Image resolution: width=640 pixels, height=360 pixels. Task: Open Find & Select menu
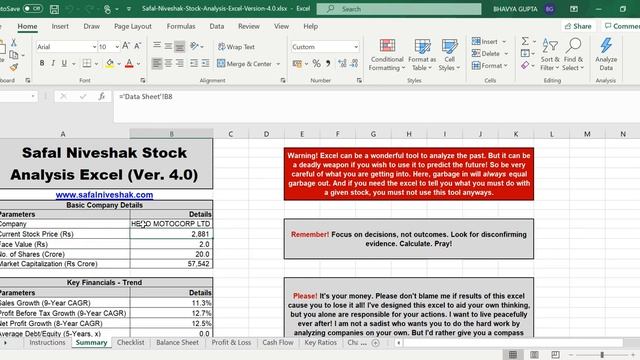tap(573, 55)
